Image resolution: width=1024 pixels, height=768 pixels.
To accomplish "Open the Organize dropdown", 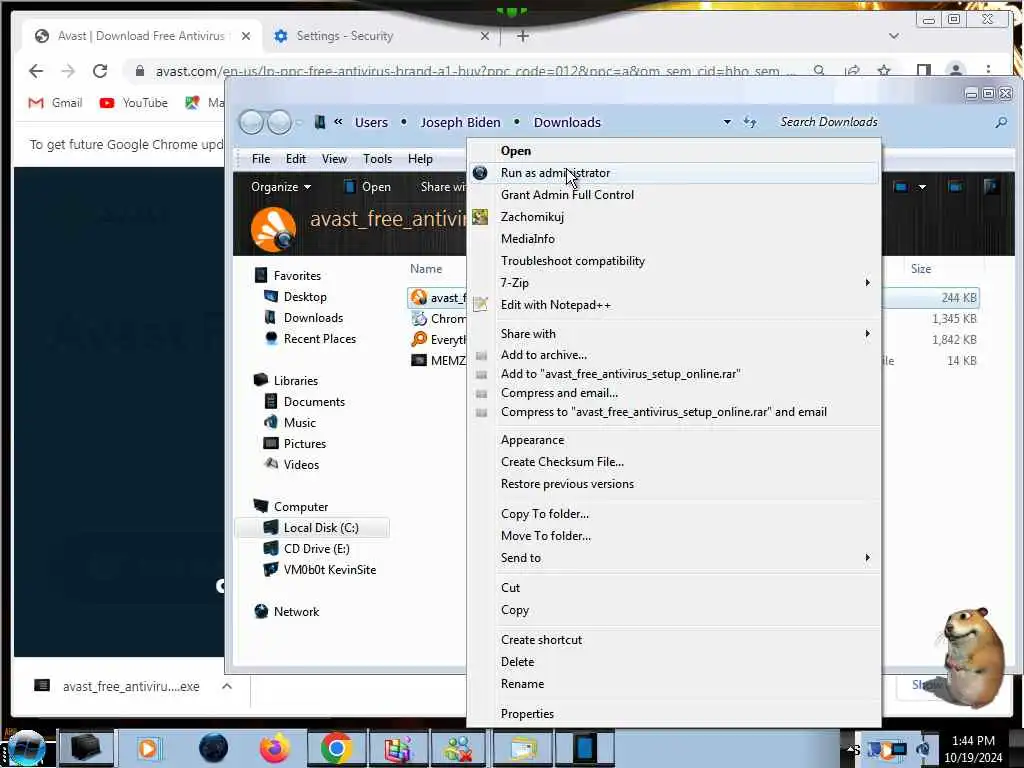I will click(281, 187).
